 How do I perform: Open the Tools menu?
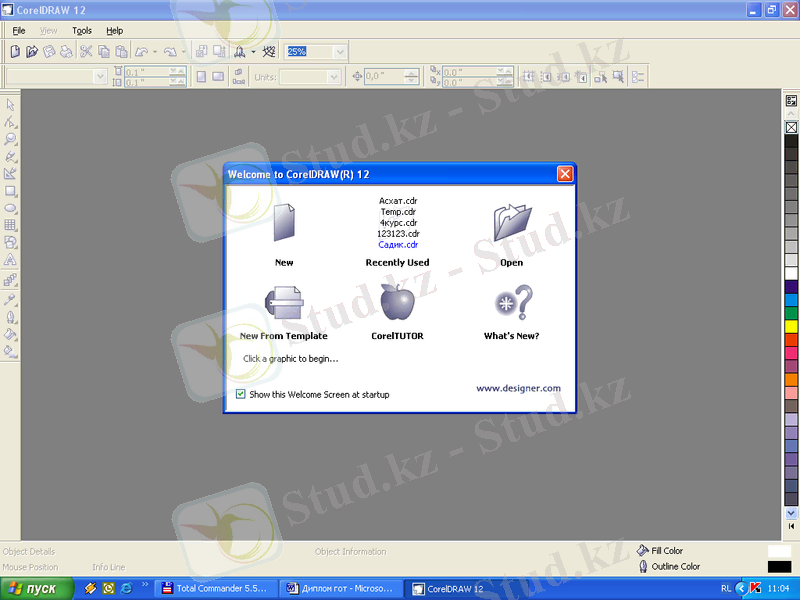(x=82, y=31)
